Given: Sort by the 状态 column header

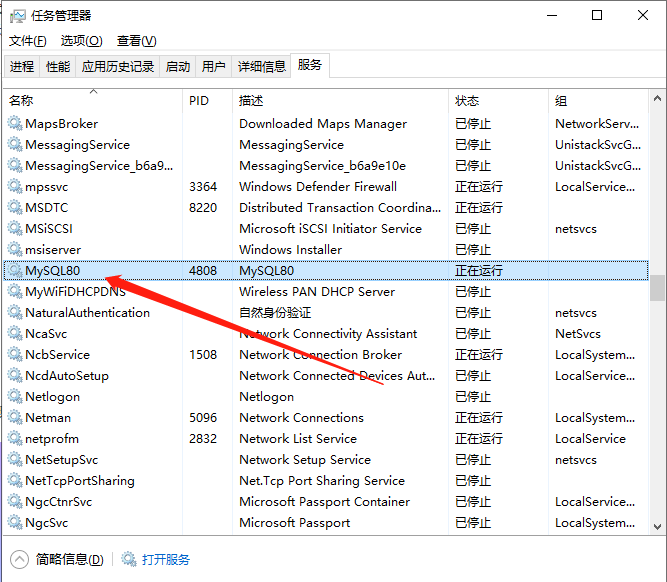Looking at the screenshot, I should point(499,100).
